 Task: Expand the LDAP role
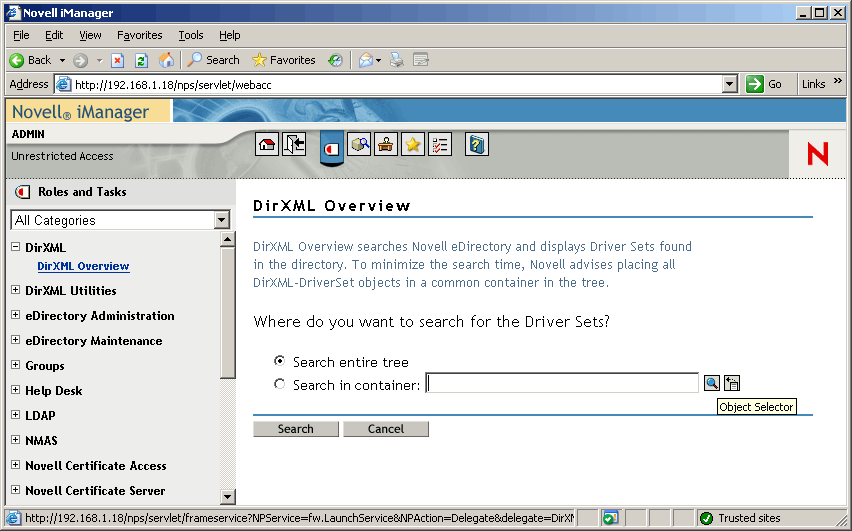[16, 415]
